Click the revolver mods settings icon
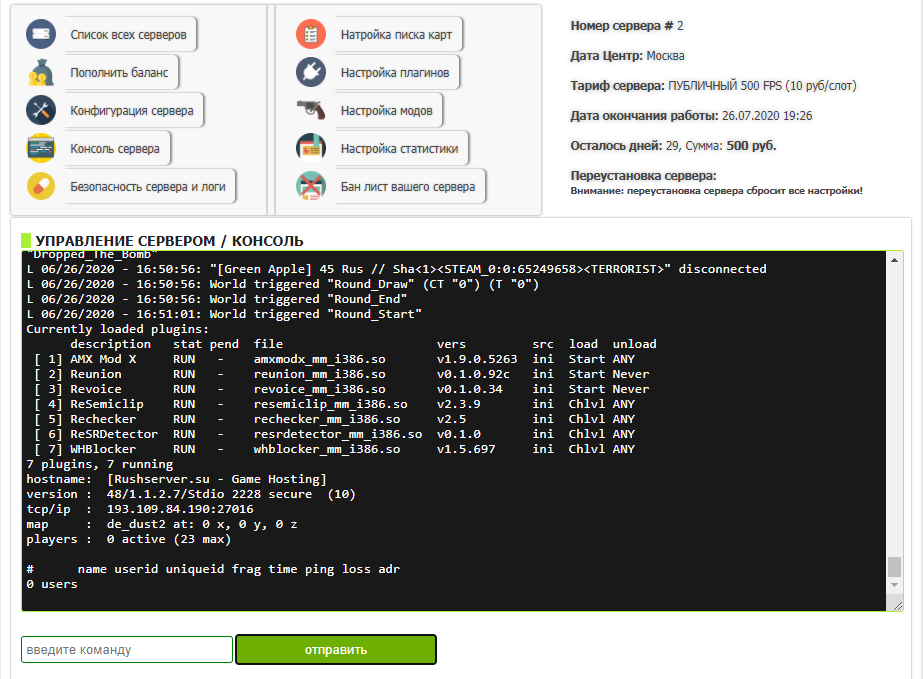Screen dimensions: 923x679 [x=311, y=110]
